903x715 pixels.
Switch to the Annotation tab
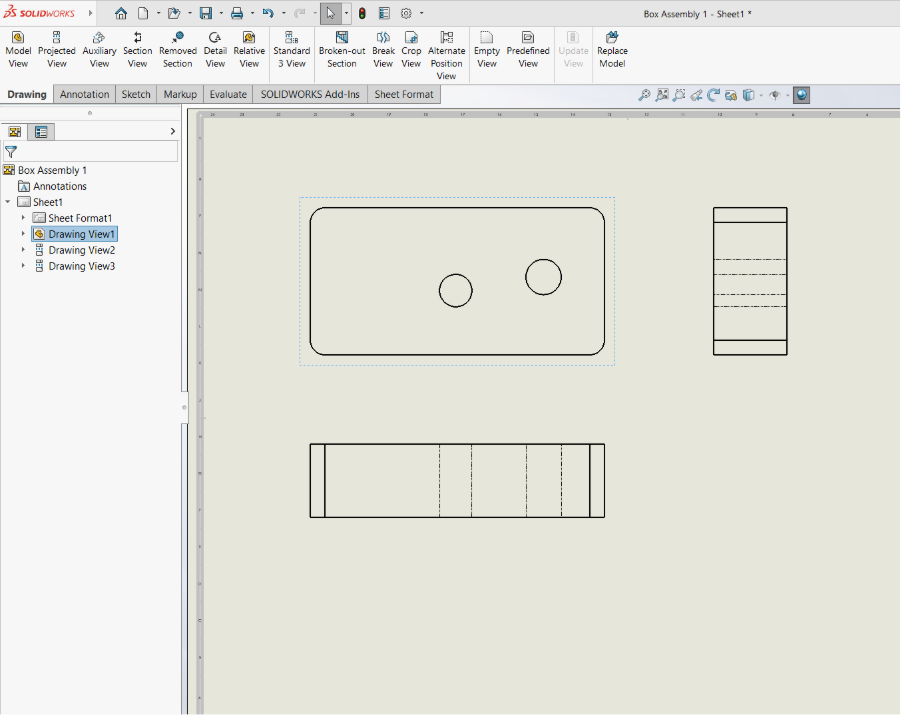(x=84, y=94)
